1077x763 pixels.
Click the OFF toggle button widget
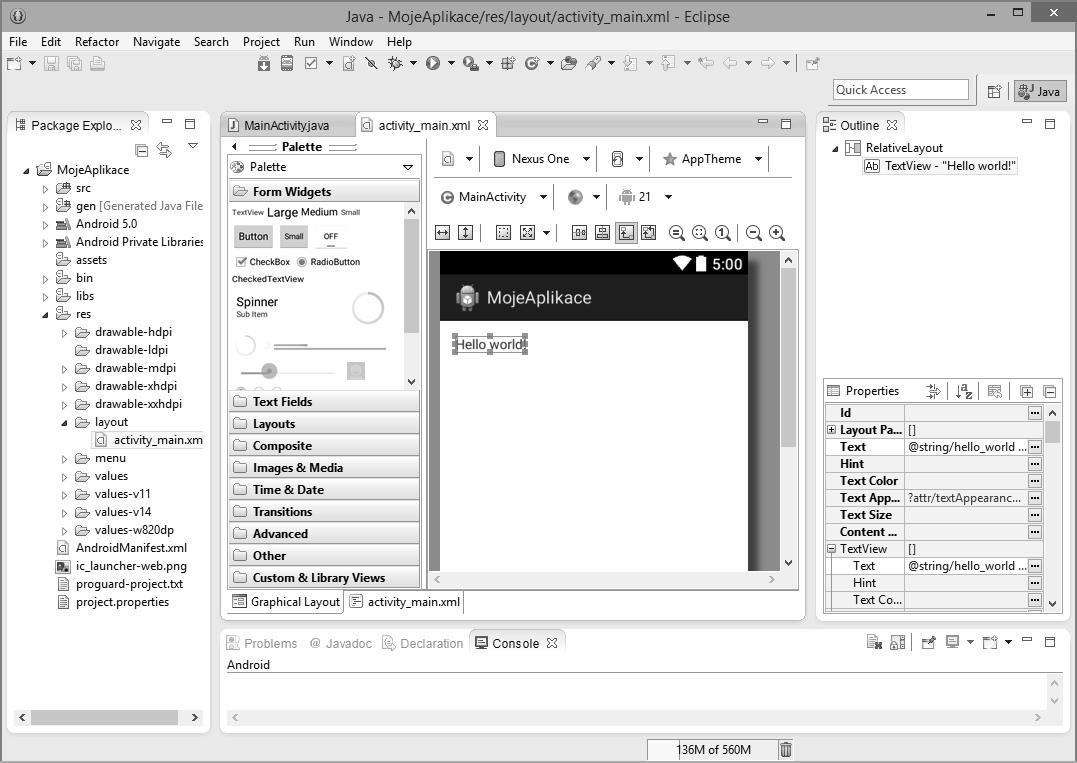click(x=330, y=237)
